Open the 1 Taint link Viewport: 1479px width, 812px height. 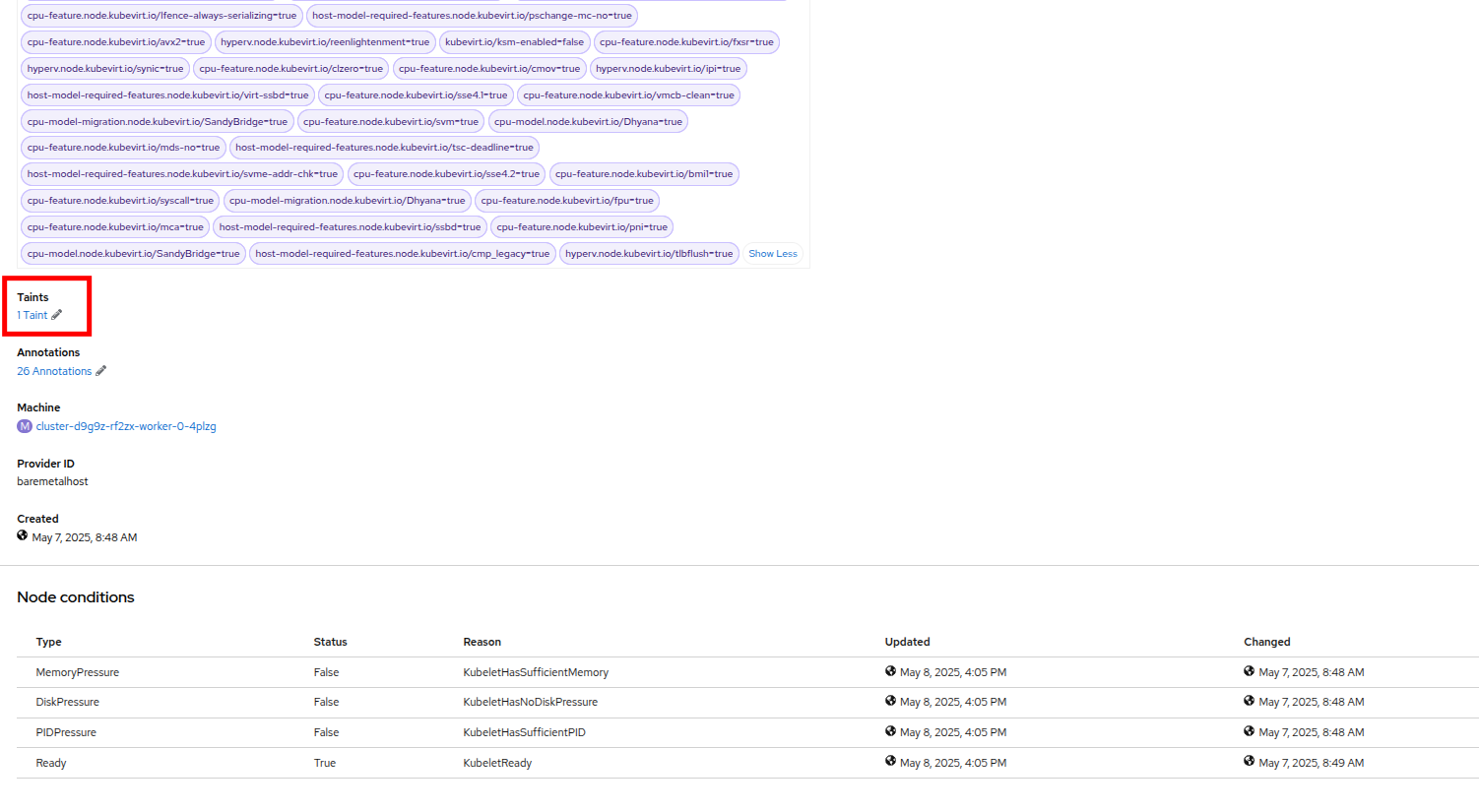tap(32, 316)
